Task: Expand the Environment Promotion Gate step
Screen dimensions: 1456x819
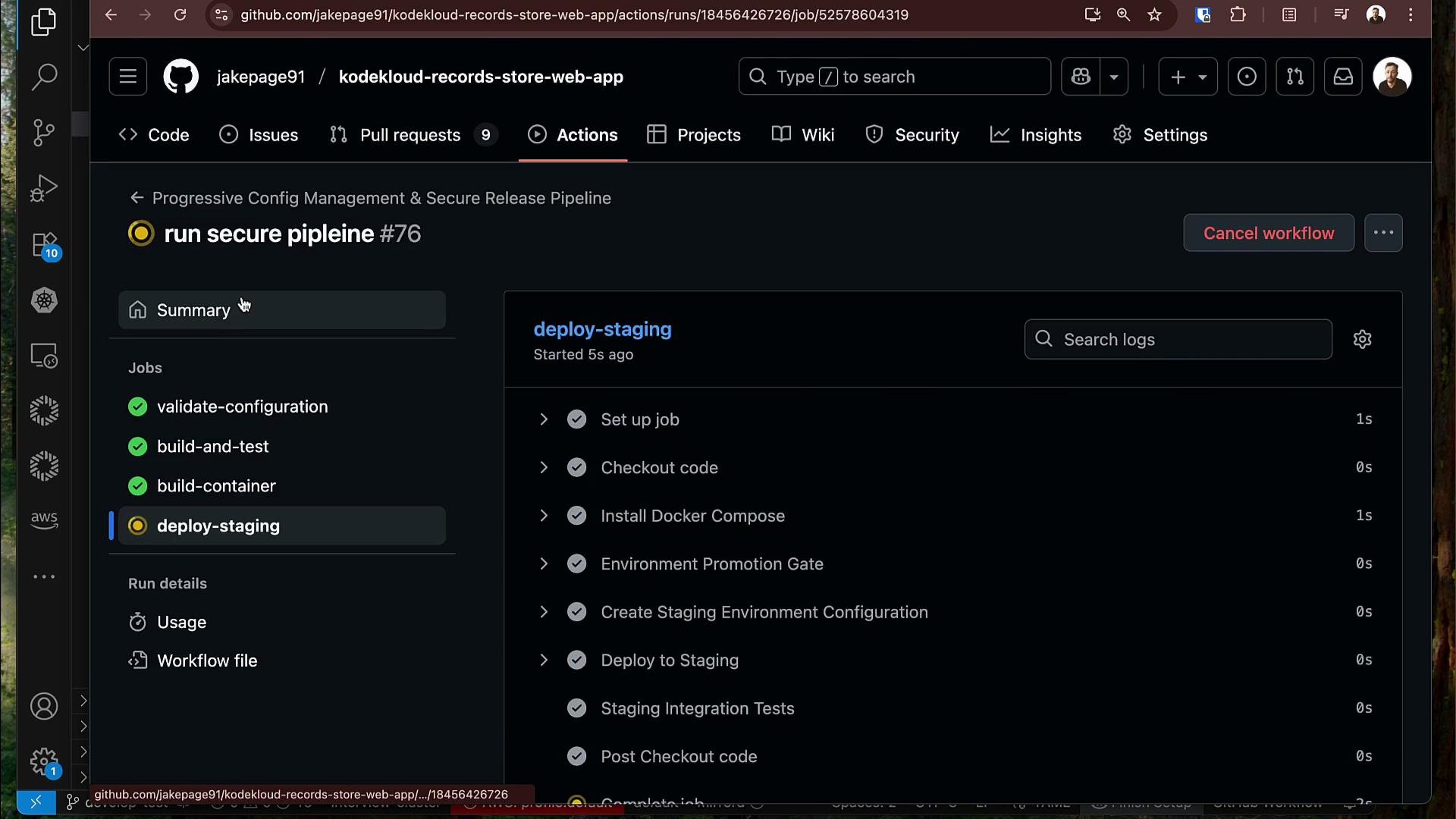Action: [544, 563]
